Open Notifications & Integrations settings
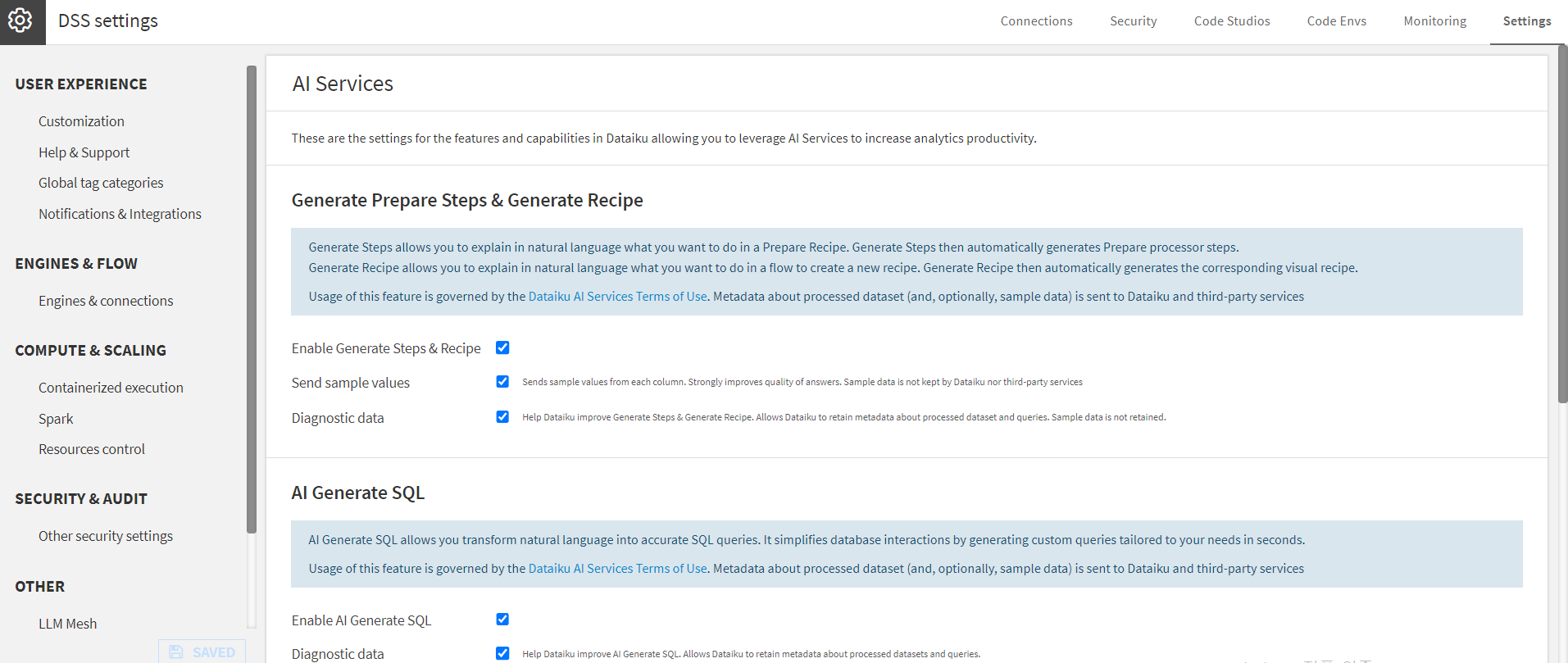1568x663 pixels. (x=120, y=214)
